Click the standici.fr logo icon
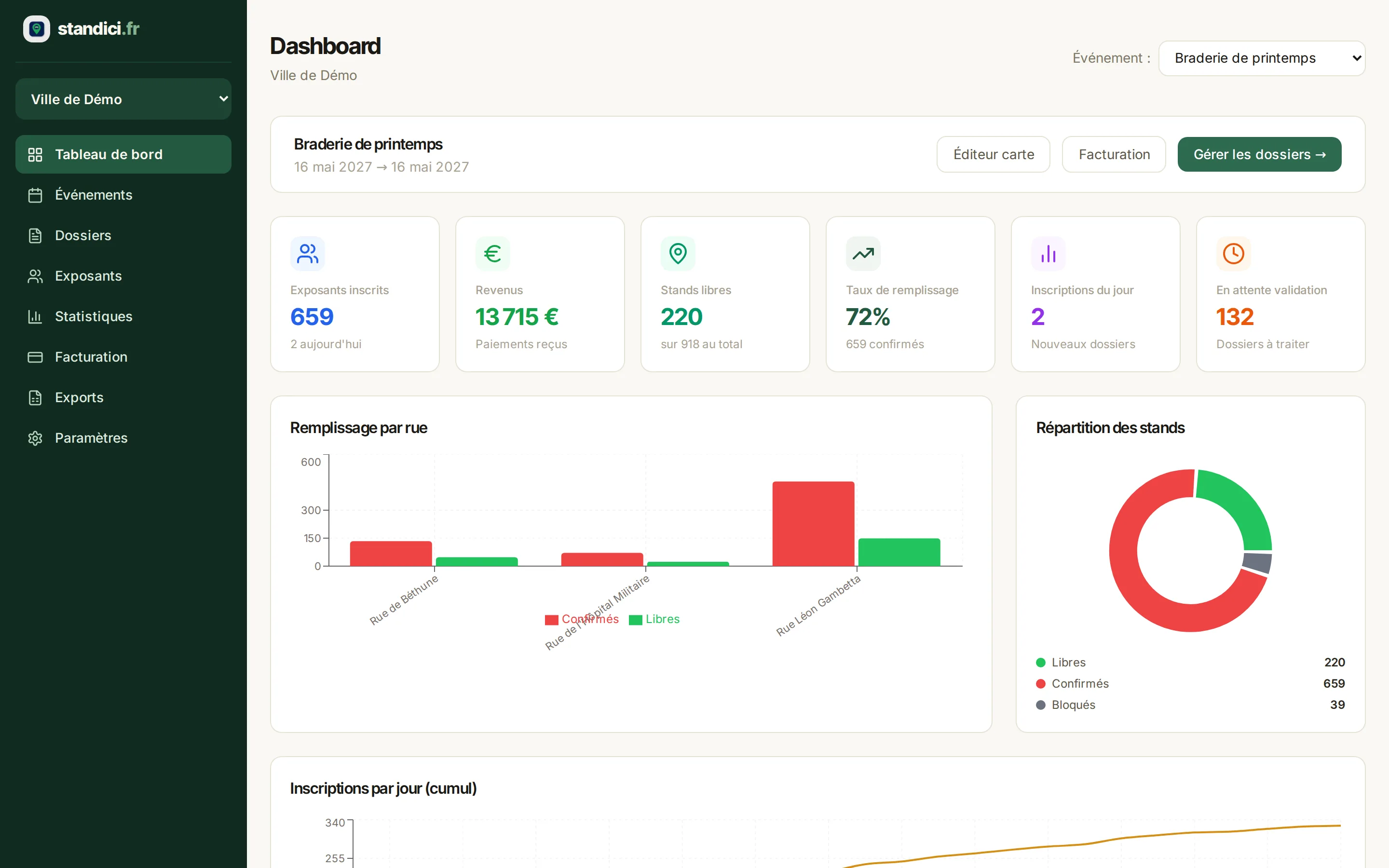1389x868 pixels. [x=36, y=29]
